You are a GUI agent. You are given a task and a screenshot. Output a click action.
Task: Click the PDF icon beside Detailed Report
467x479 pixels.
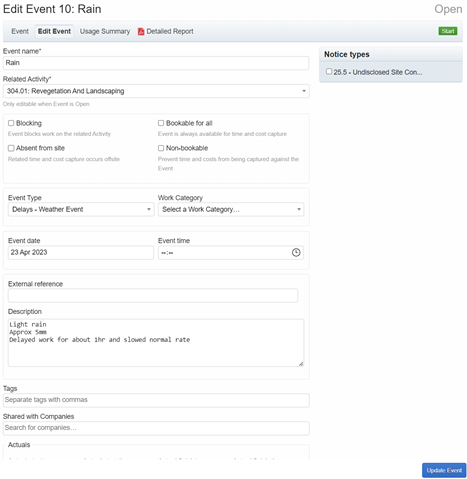(141, 31)
